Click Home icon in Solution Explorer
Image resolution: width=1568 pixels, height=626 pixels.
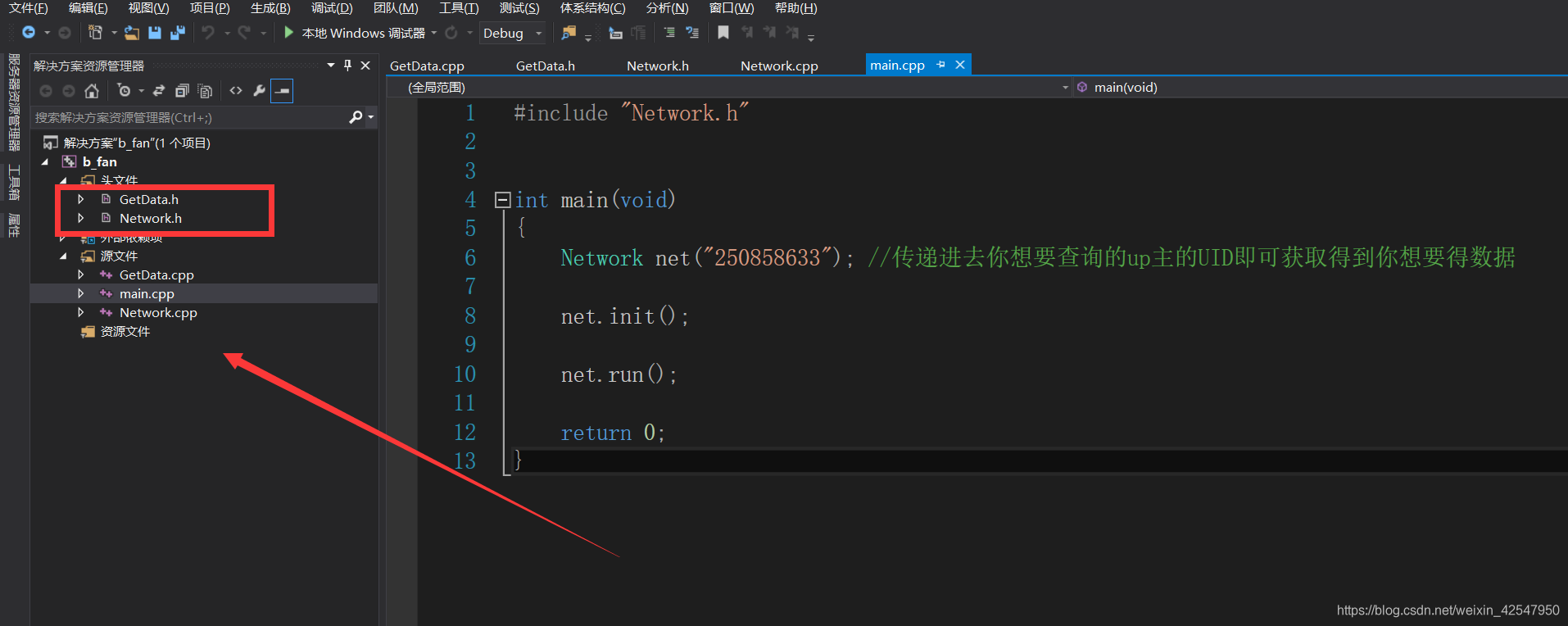[92, 91]
